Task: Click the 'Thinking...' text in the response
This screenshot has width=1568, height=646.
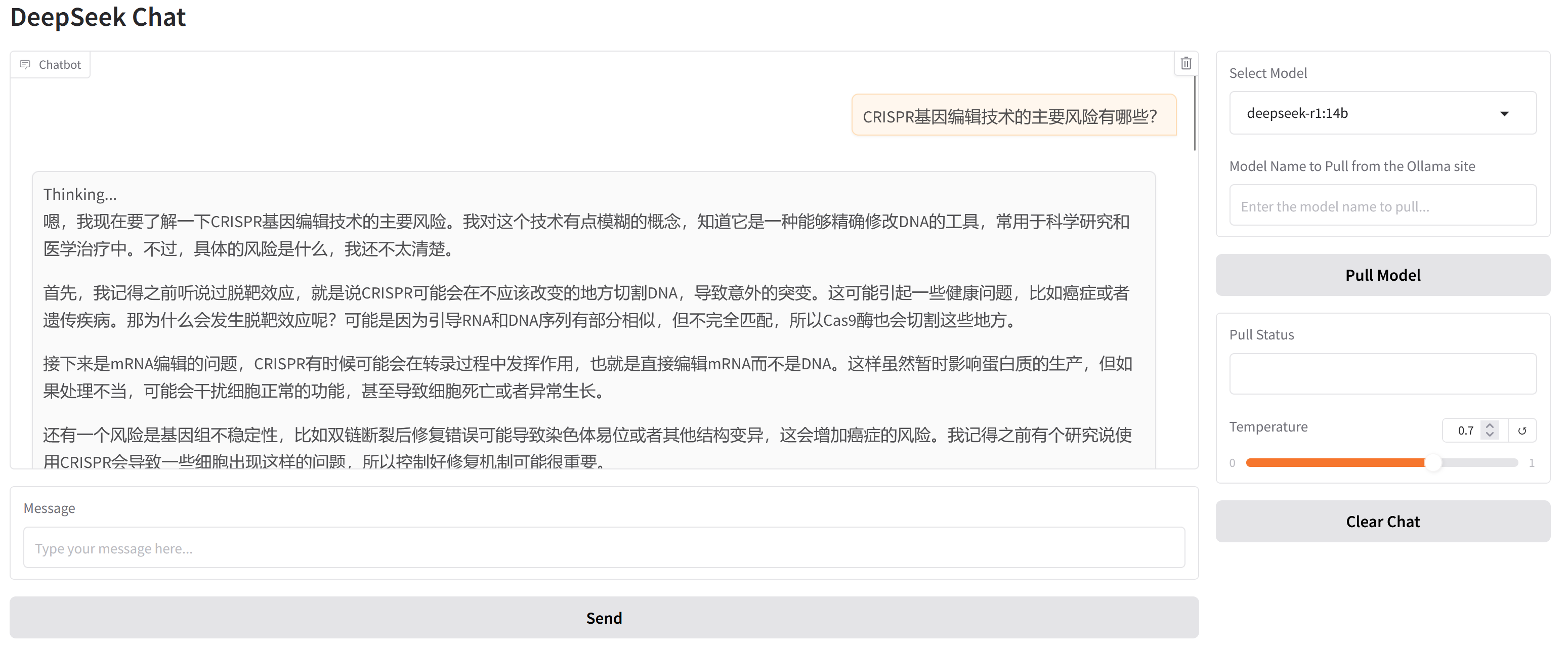Action: pyautogui.click(x=80, y=195)
